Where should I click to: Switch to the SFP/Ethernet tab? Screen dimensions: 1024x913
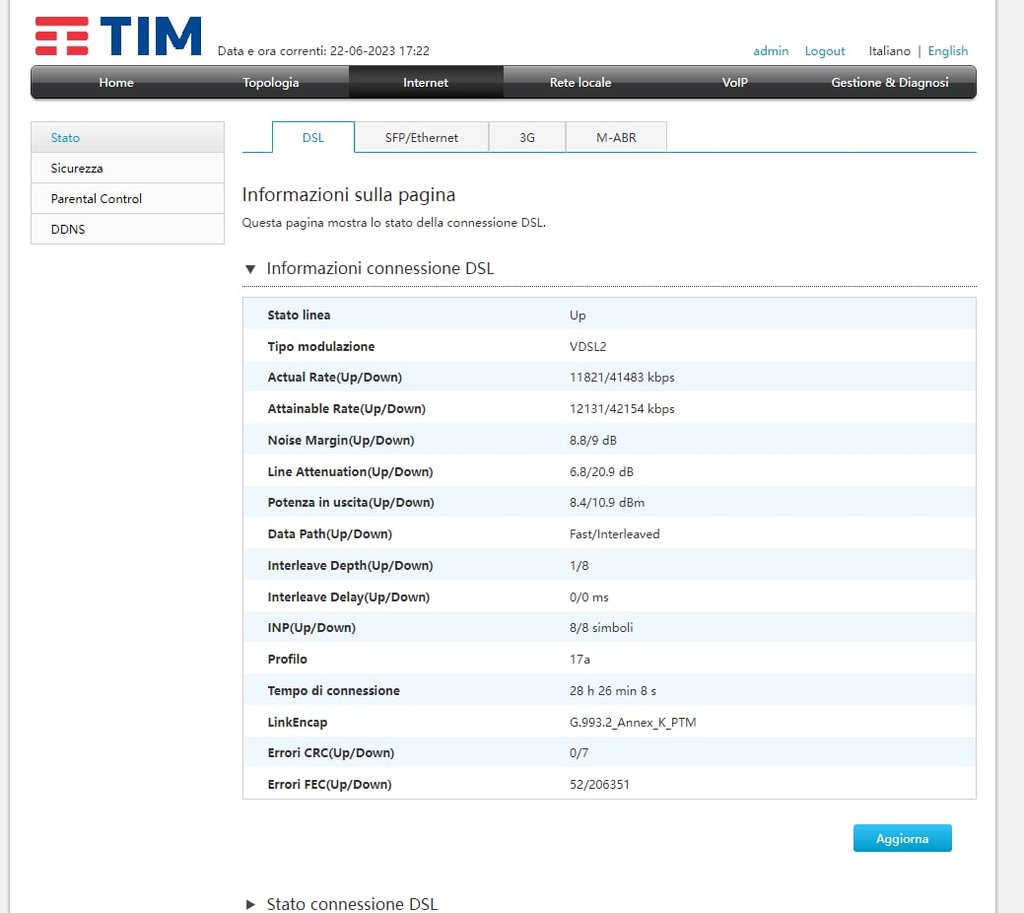pyautogui.click(x=421, y=138)
